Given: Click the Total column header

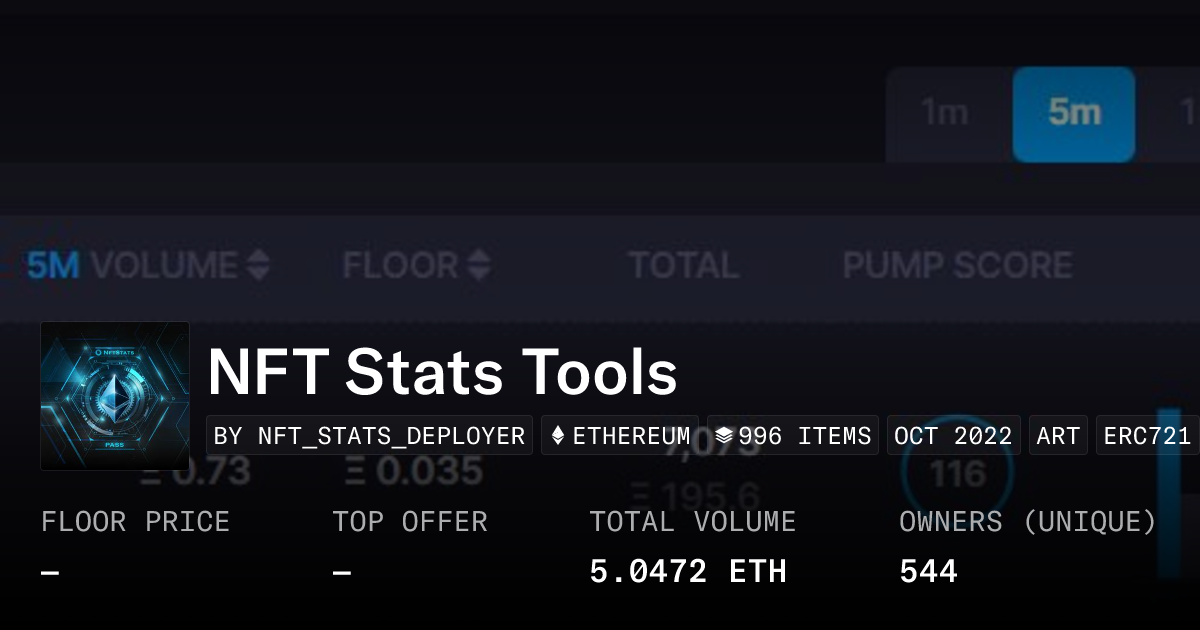Looking at the screenshot, I should pyautogui.click(x=683, y=266).
